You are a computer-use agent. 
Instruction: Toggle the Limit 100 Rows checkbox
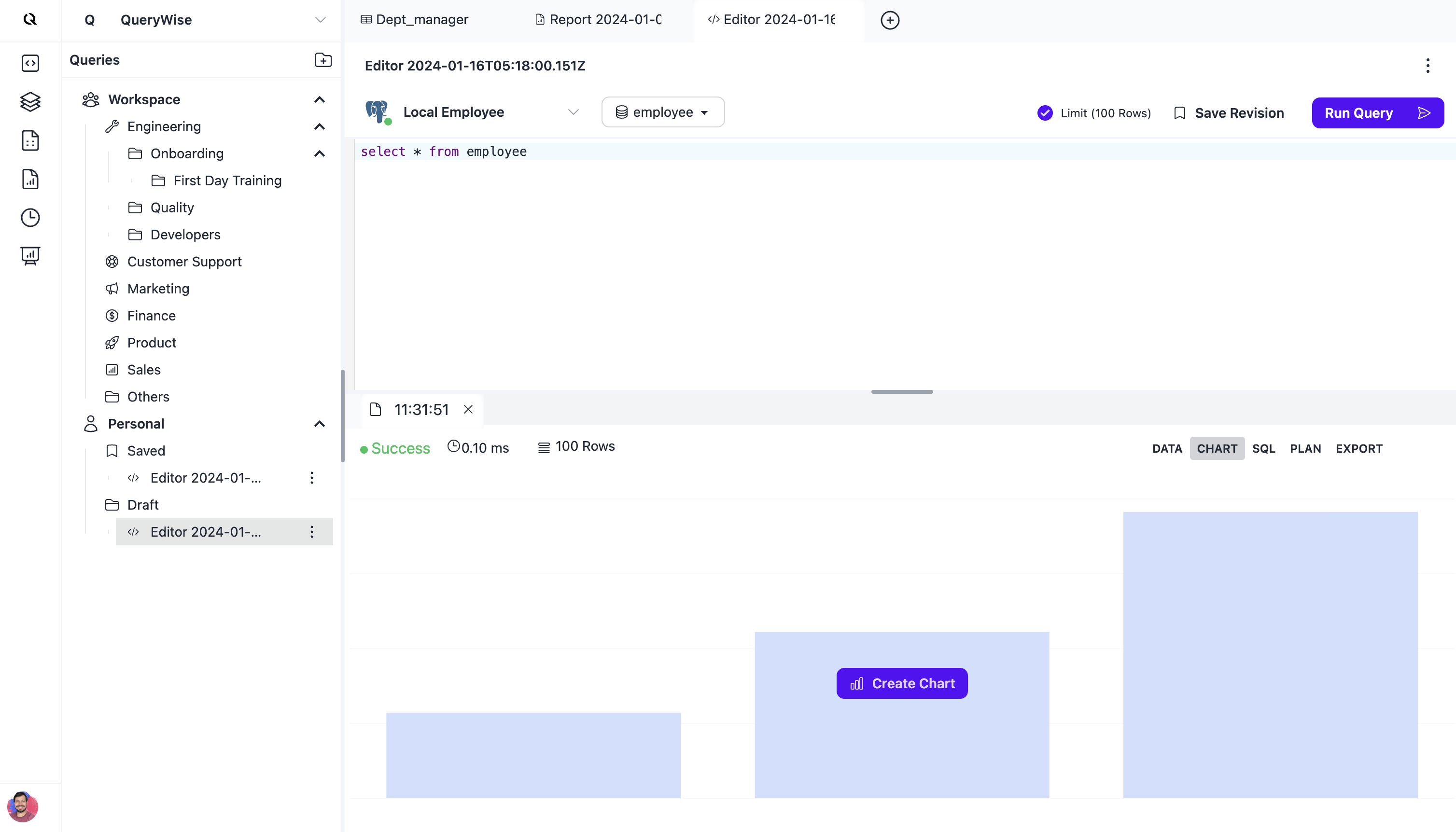point(1045,113)
